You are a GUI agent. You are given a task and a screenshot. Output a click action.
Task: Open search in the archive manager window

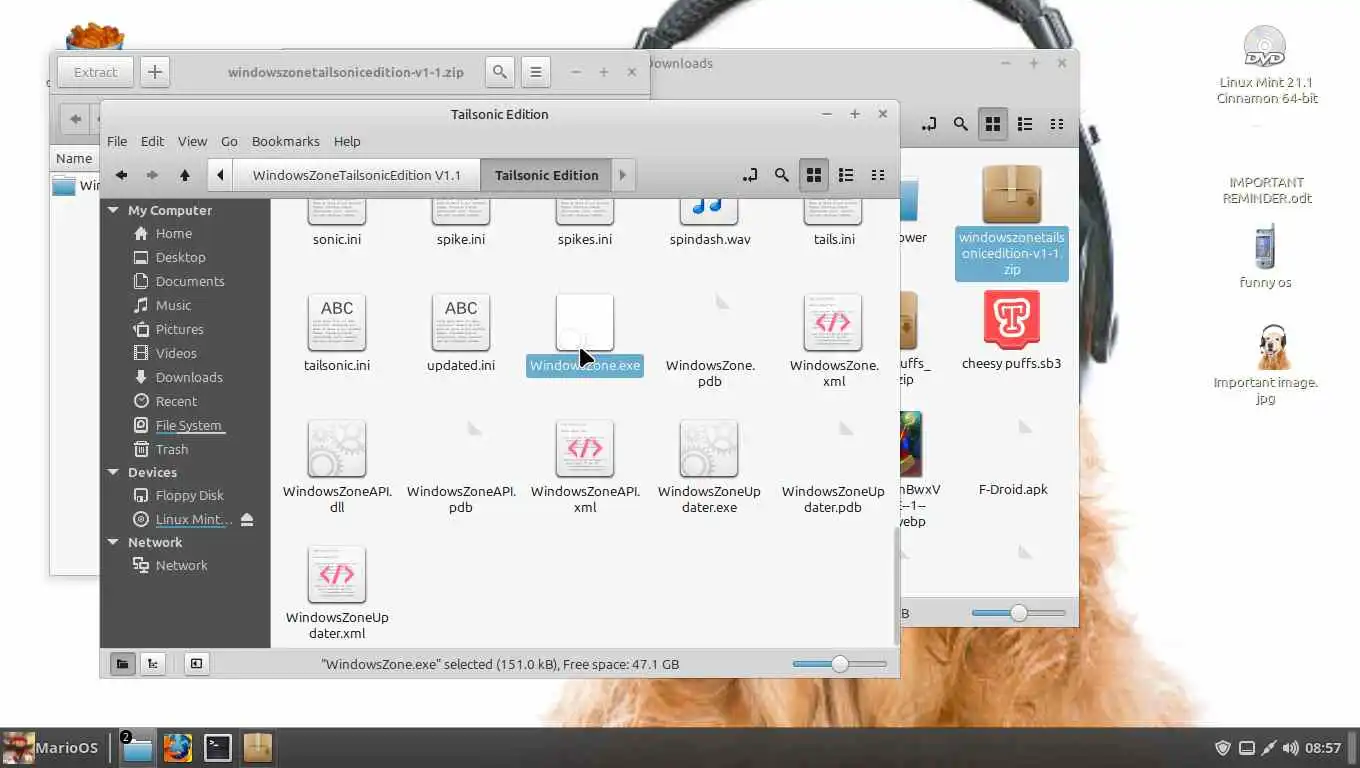click(500, 72)
